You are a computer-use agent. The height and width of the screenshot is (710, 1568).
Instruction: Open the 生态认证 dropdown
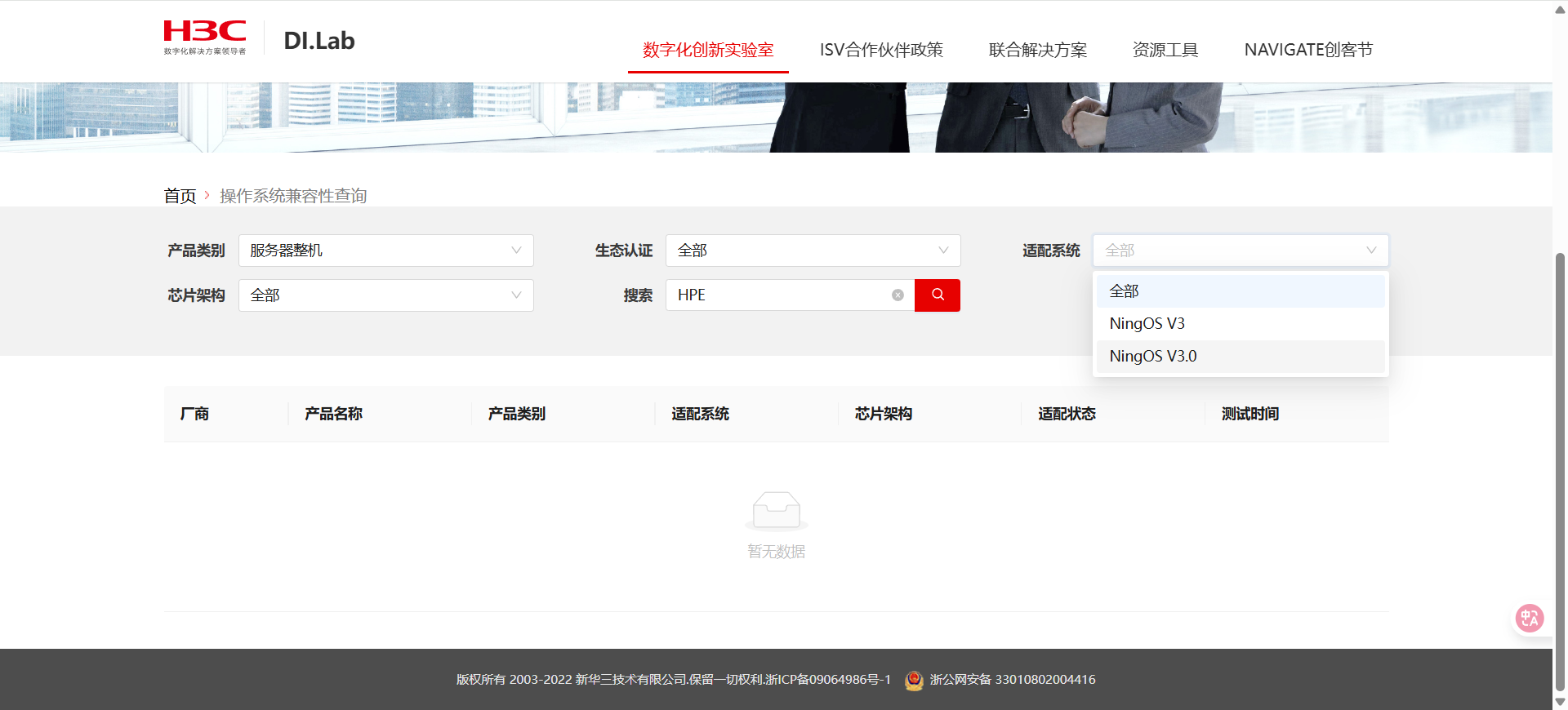pos(813,251)
